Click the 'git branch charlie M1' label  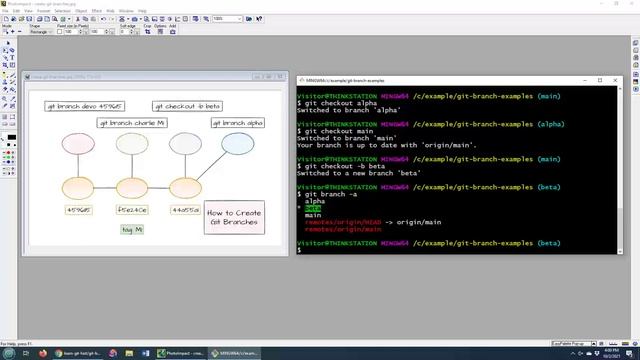(x=132, y=123)
